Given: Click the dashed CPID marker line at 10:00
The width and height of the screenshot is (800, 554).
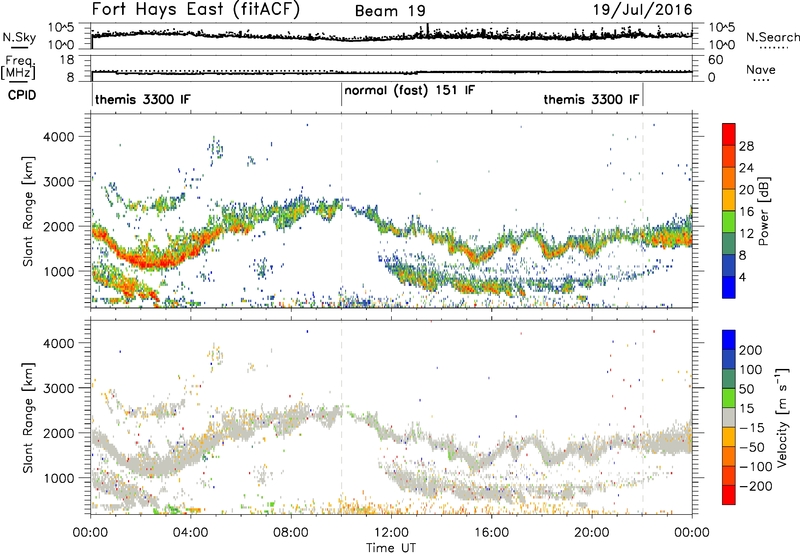Looking at the screenshot, I should (341, 211).
